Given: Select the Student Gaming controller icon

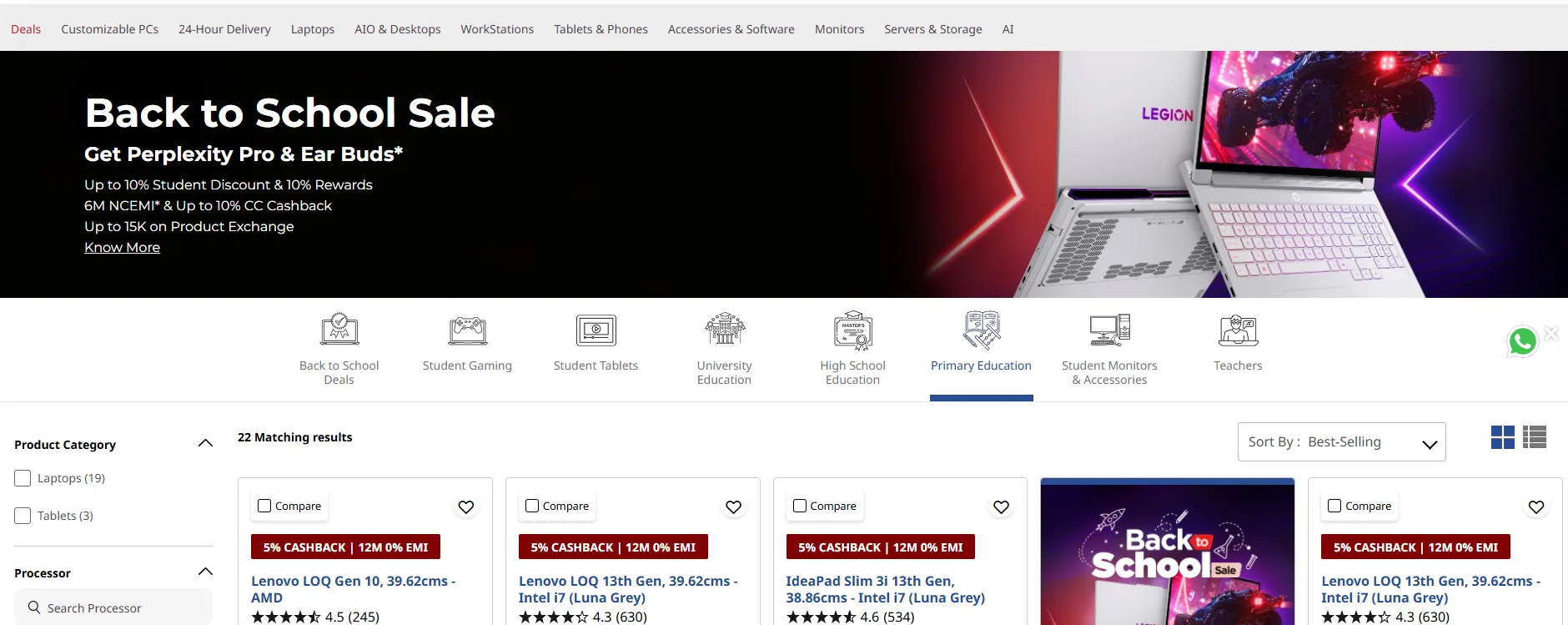Looking at the screenshot, I should [468, 330].
